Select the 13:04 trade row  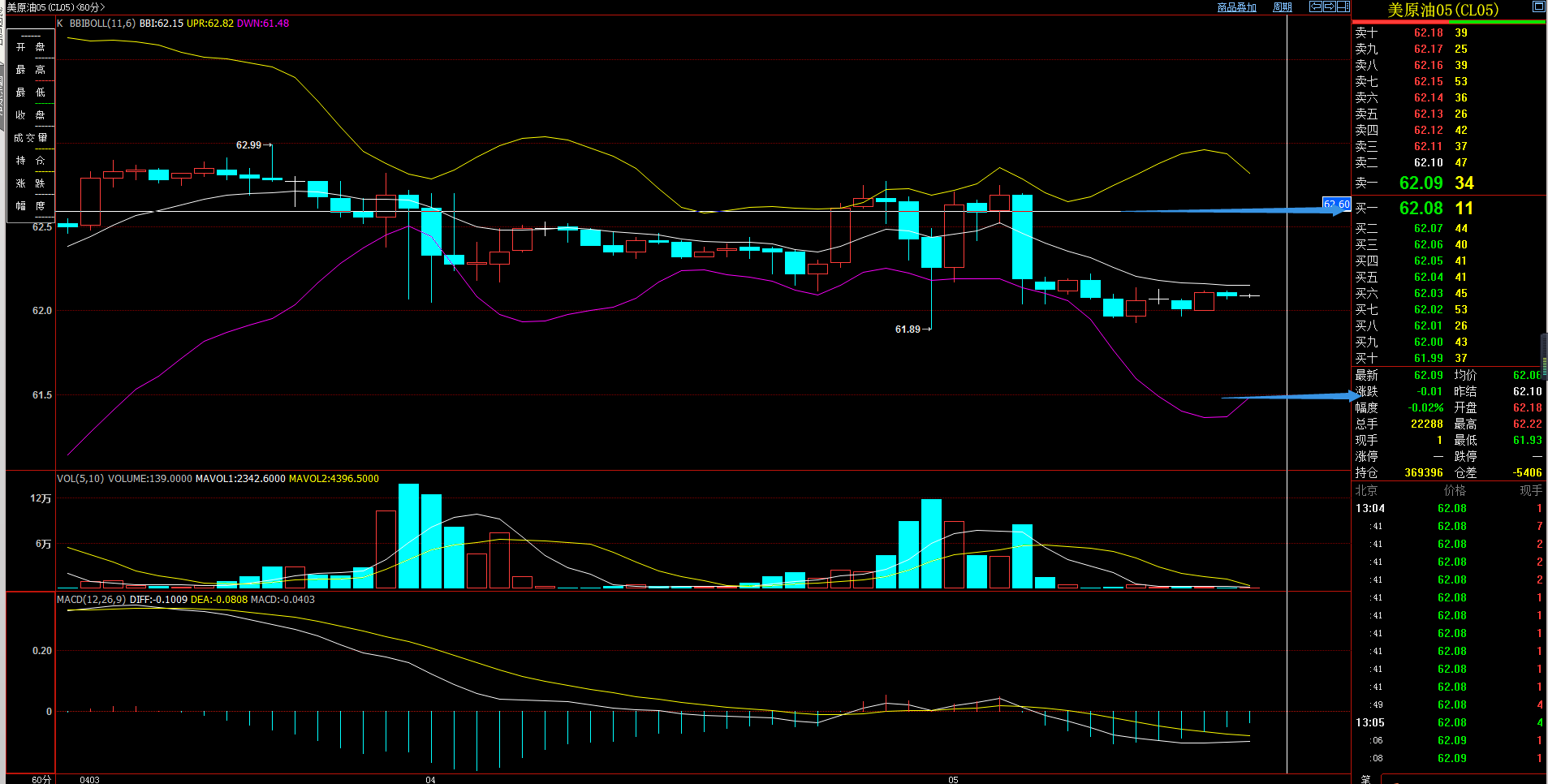1448,508
